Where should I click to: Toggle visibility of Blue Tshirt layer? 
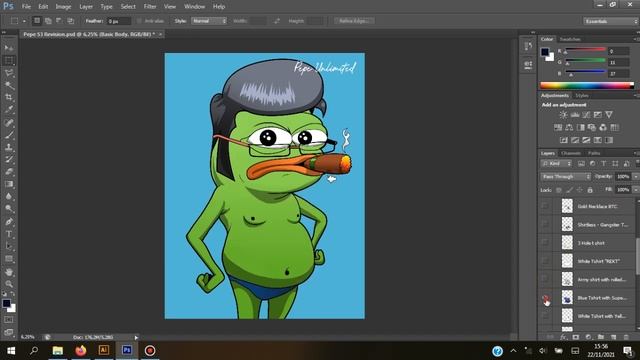click(x=546, y=298)
